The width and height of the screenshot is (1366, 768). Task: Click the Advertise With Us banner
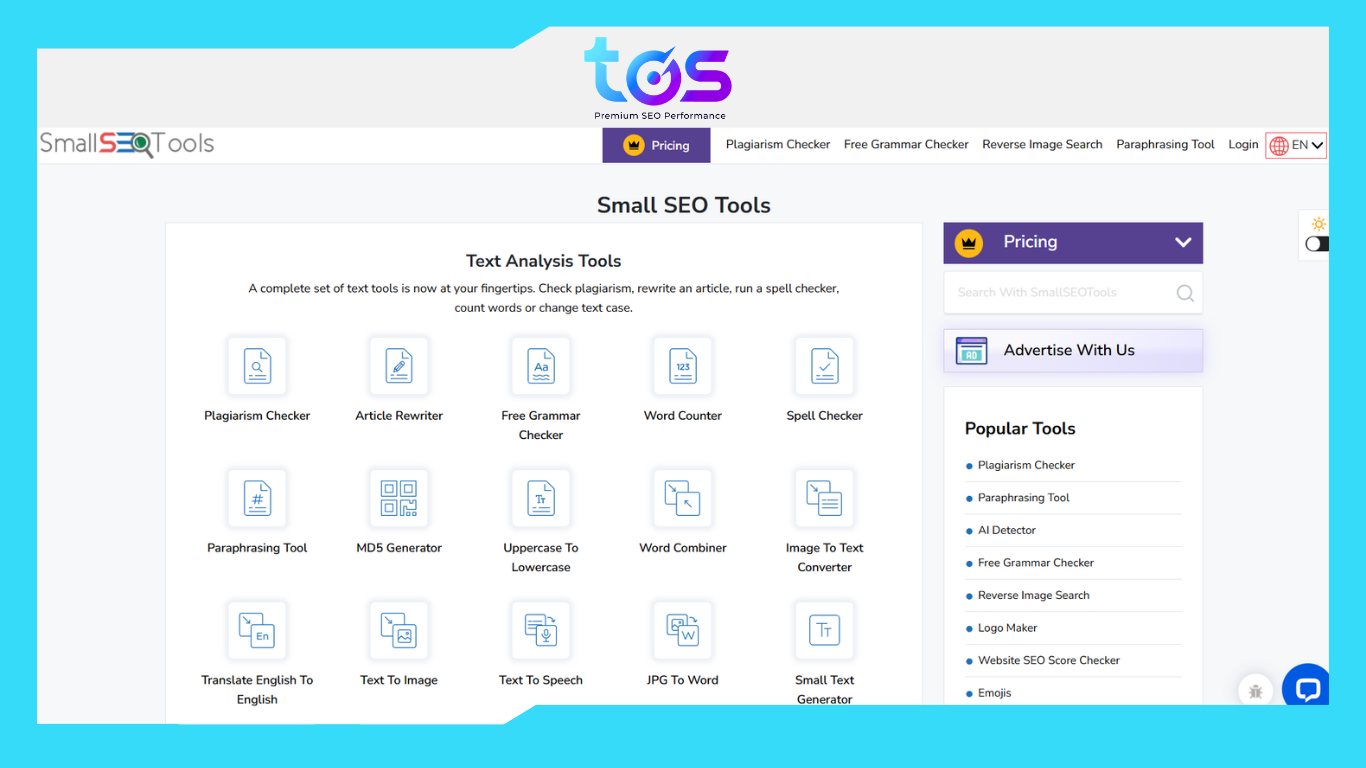(1072, 350)
